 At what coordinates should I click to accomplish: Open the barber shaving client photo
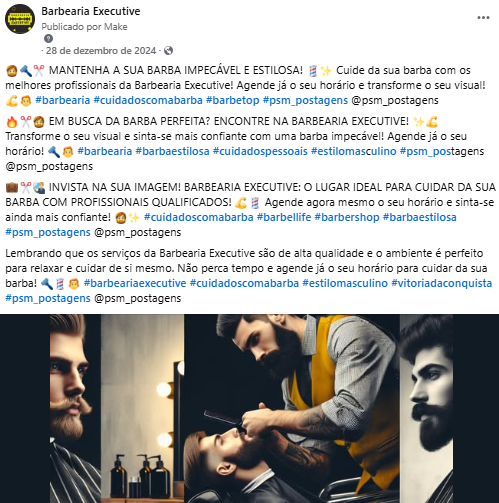click(292, 409)
